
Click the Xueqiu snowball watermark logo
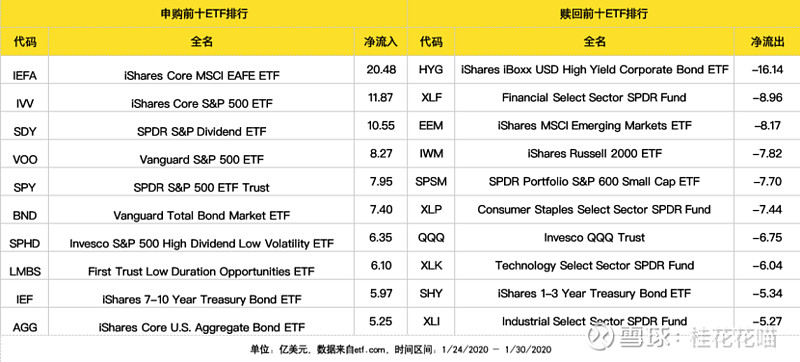click(599, 337)
